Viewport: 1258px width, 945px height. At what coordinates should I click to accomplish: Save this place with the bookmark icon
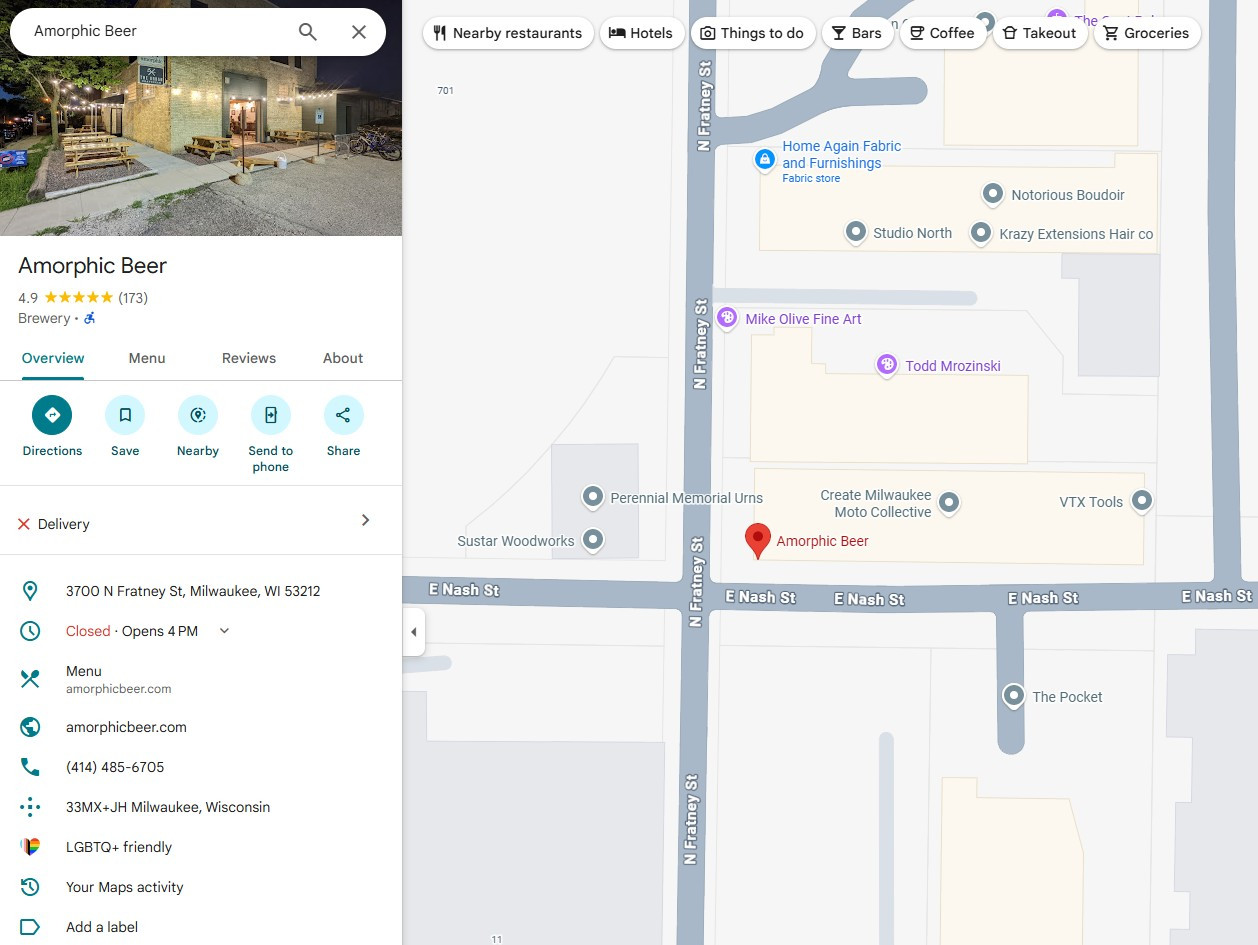pos(125,415)
